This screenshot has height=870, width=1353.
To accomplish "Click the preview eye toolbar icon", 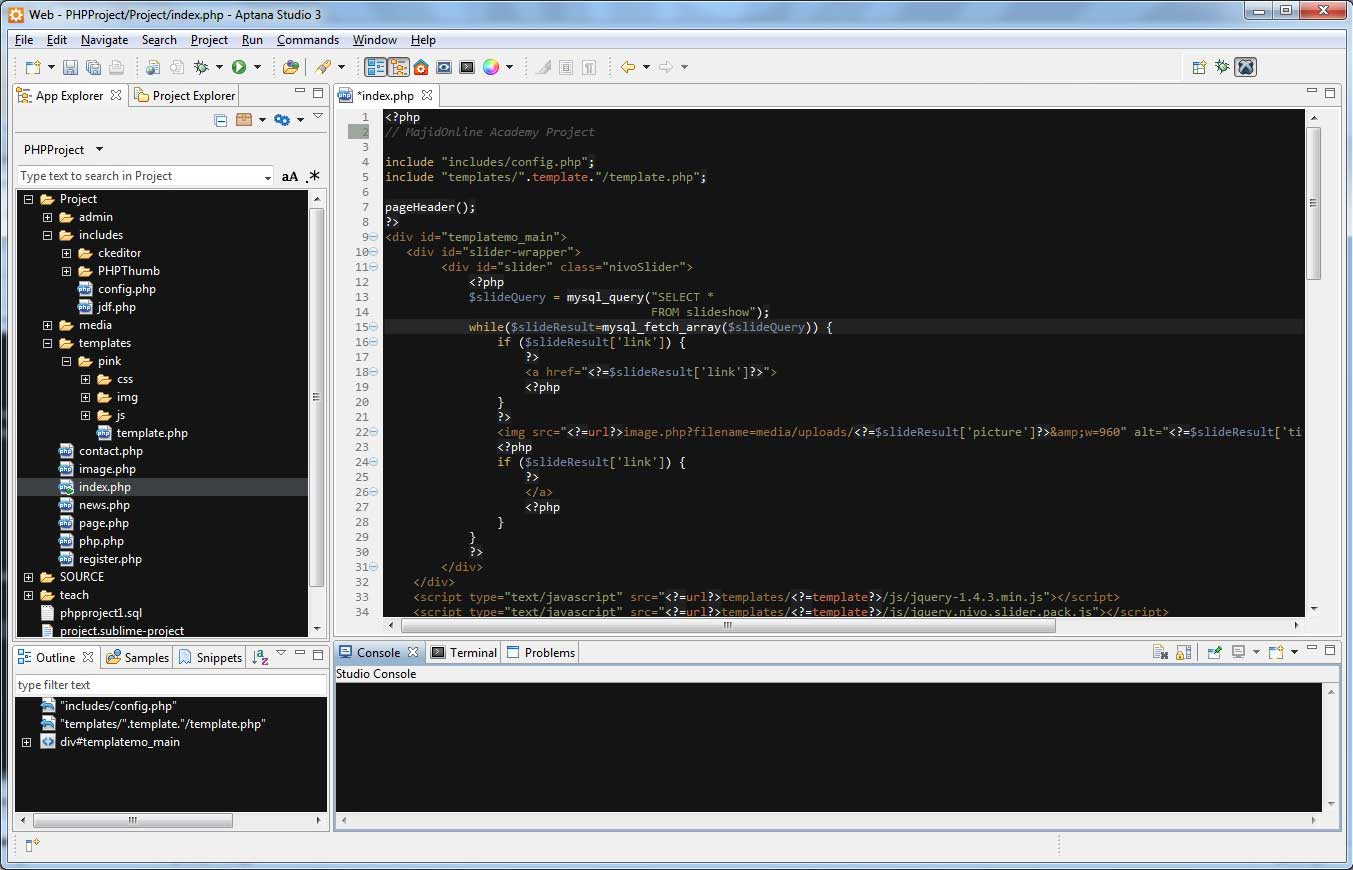I will 443,67.
